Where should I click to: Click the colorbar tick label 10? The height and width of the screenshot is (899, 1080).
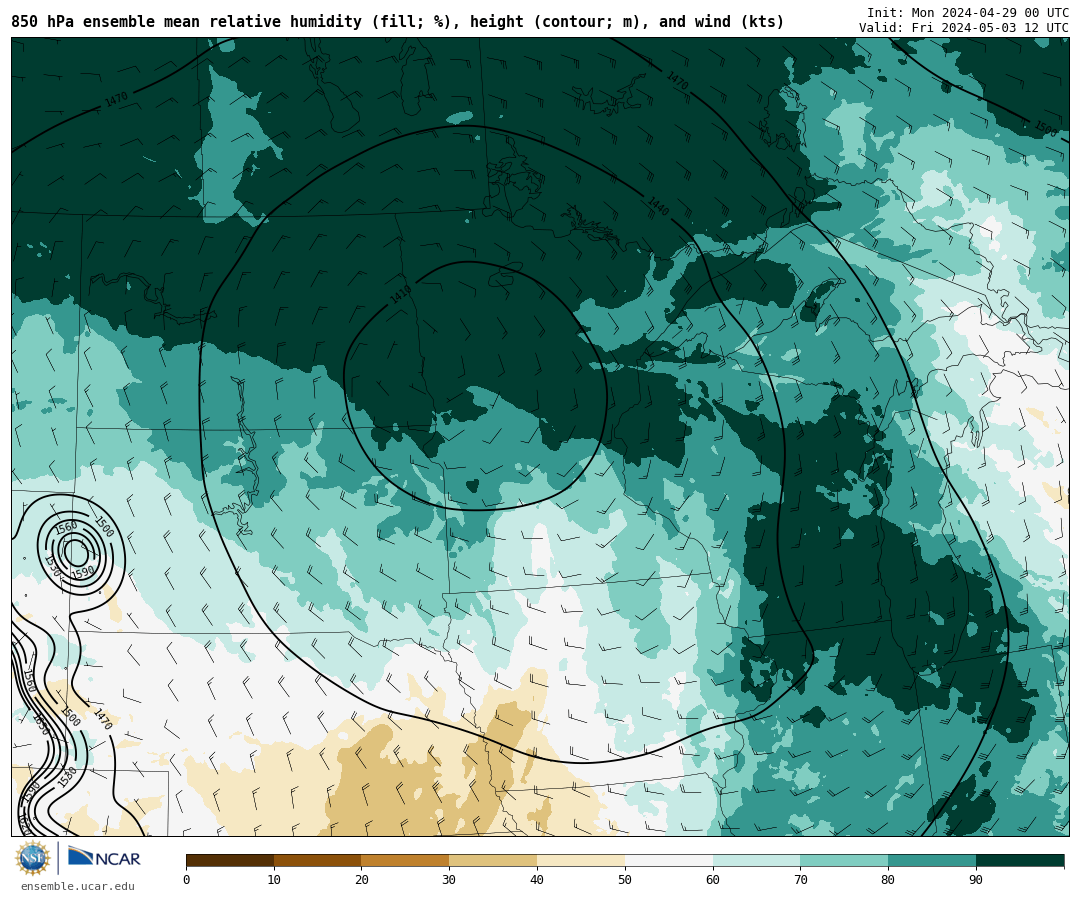274,880
